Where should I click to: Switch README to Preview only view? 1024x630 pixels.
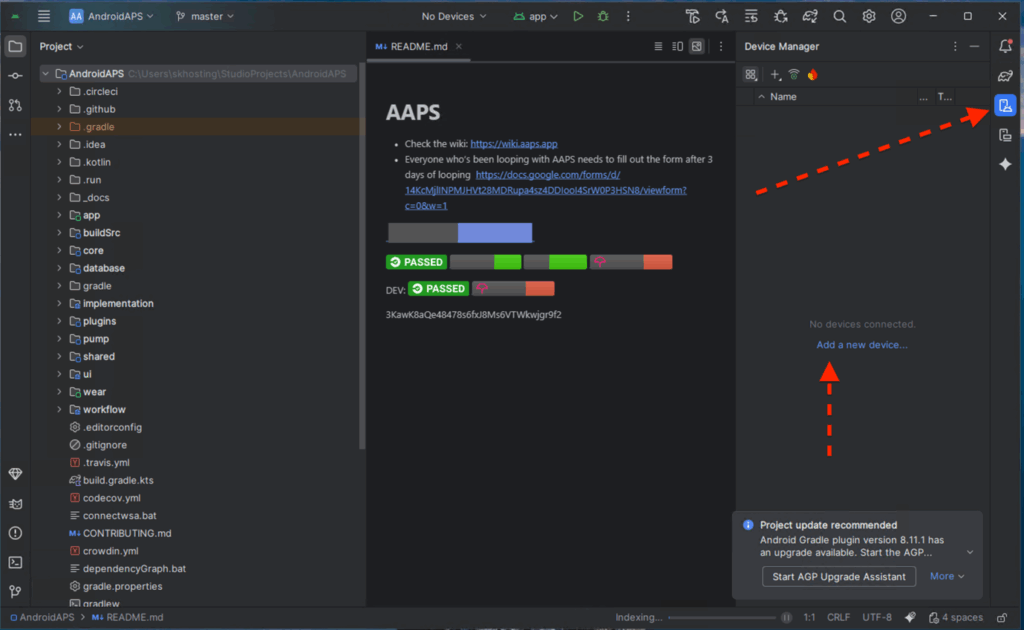(x=697, y=46)
